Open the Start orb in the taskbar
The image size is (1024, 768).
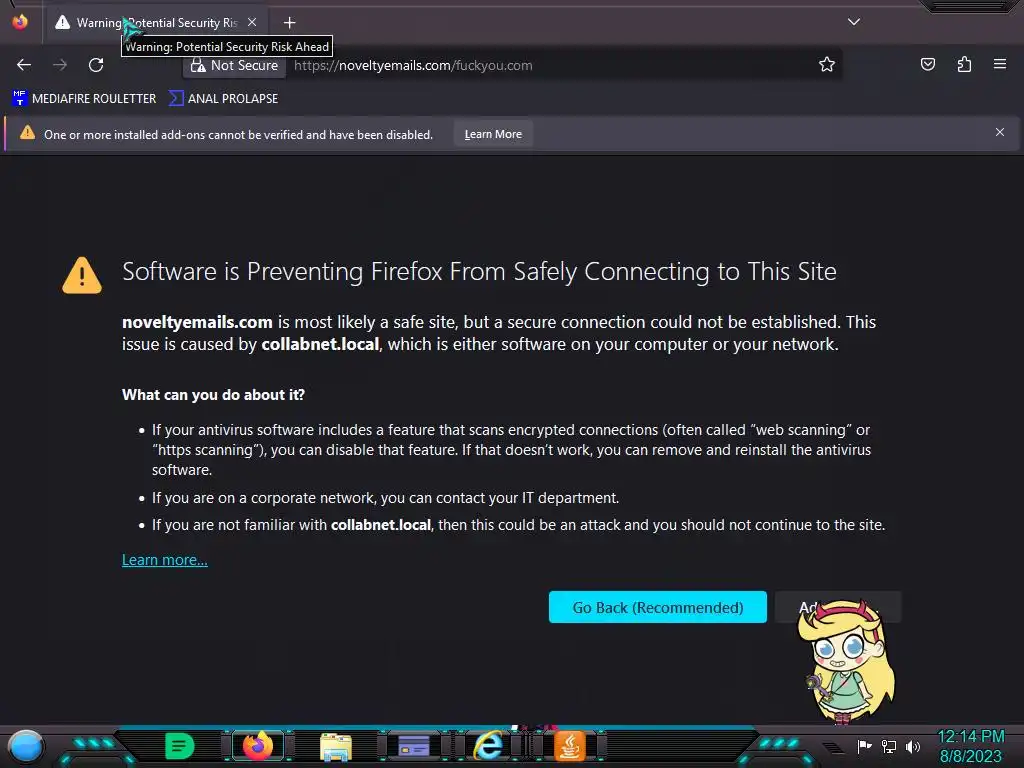[26, 746]
